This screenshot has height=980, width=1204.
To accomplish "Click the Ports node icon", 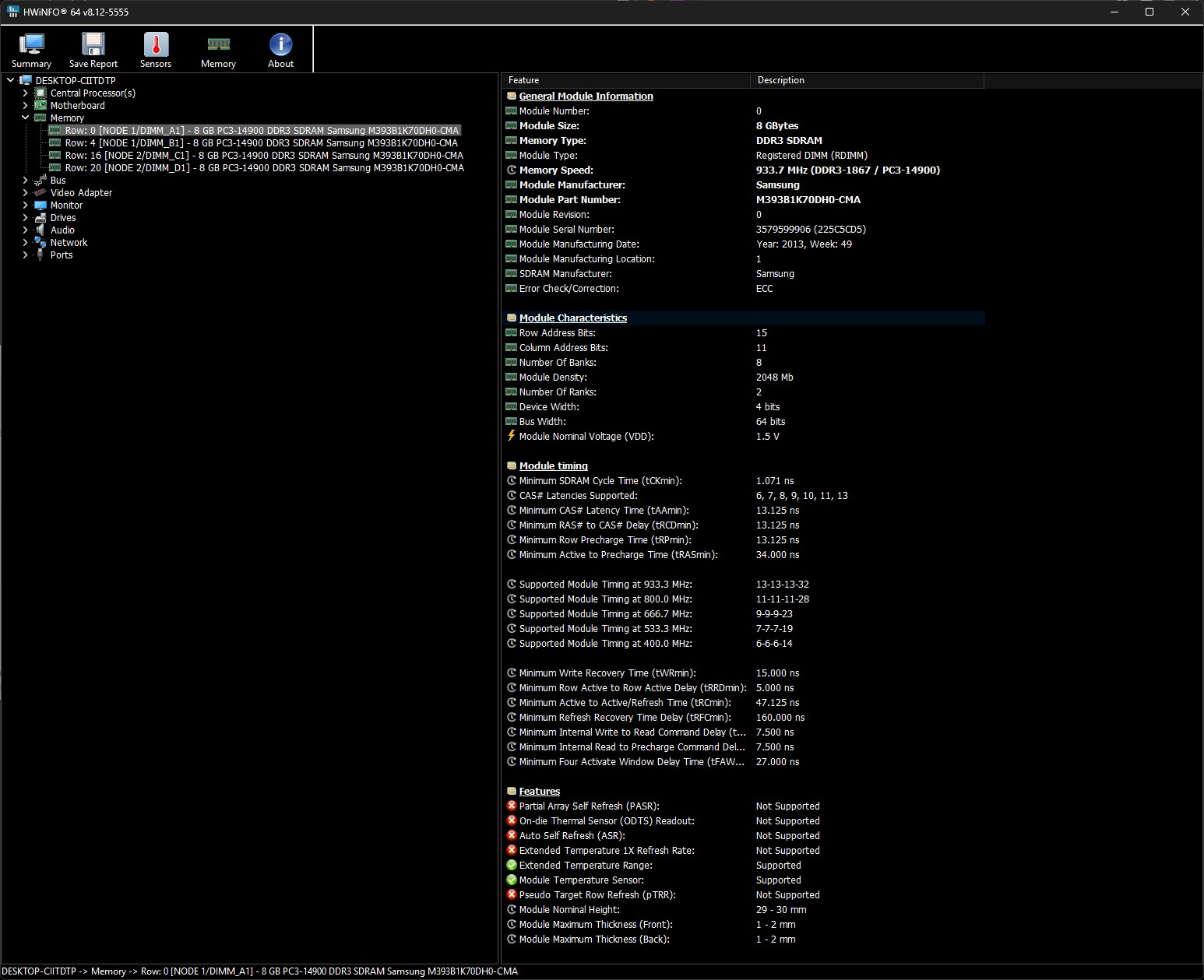I will (x=40, y=255).
